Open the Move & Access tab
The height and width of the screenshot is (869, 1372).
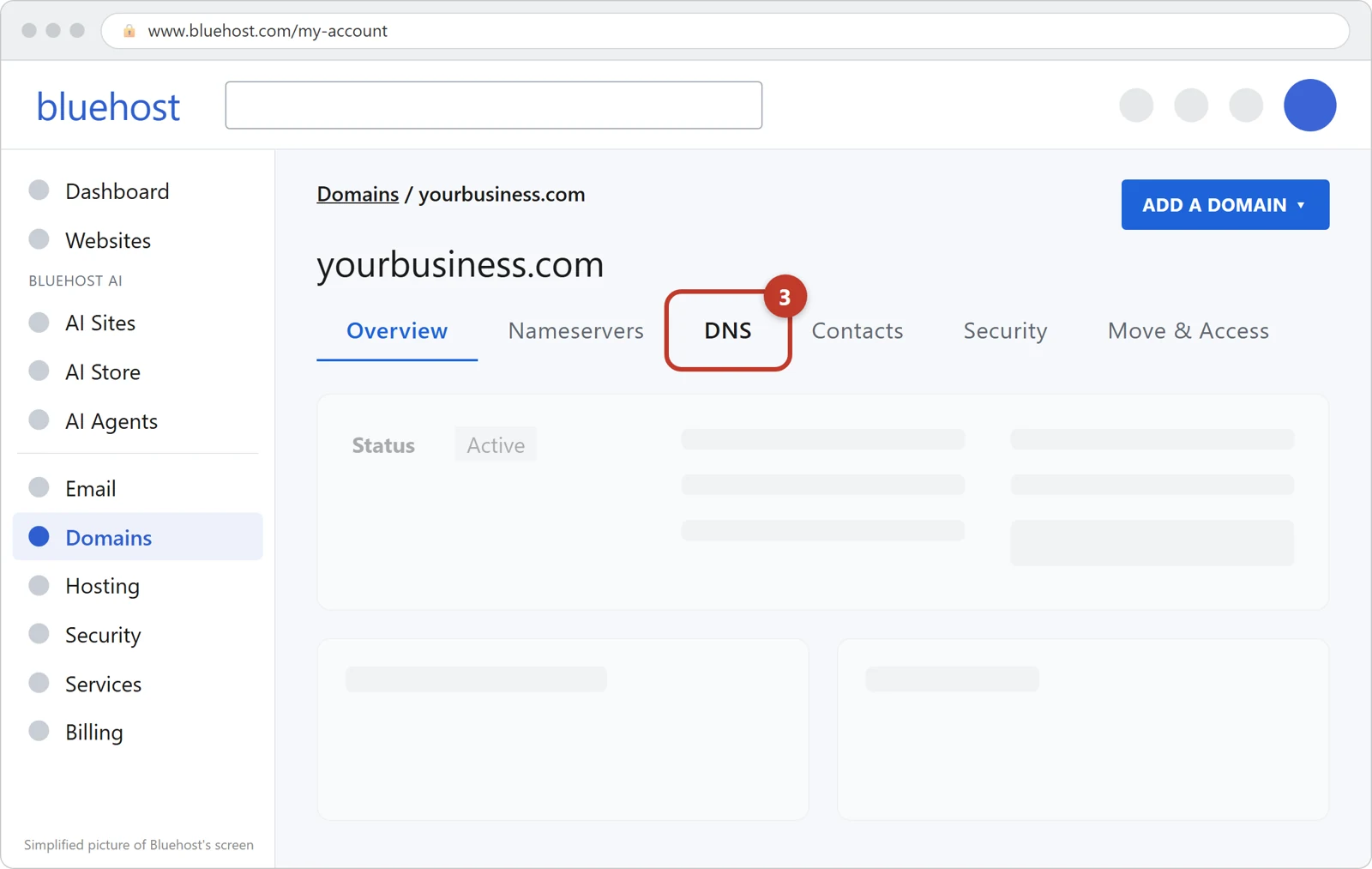pyautogui.click(x=1188, y=331)
